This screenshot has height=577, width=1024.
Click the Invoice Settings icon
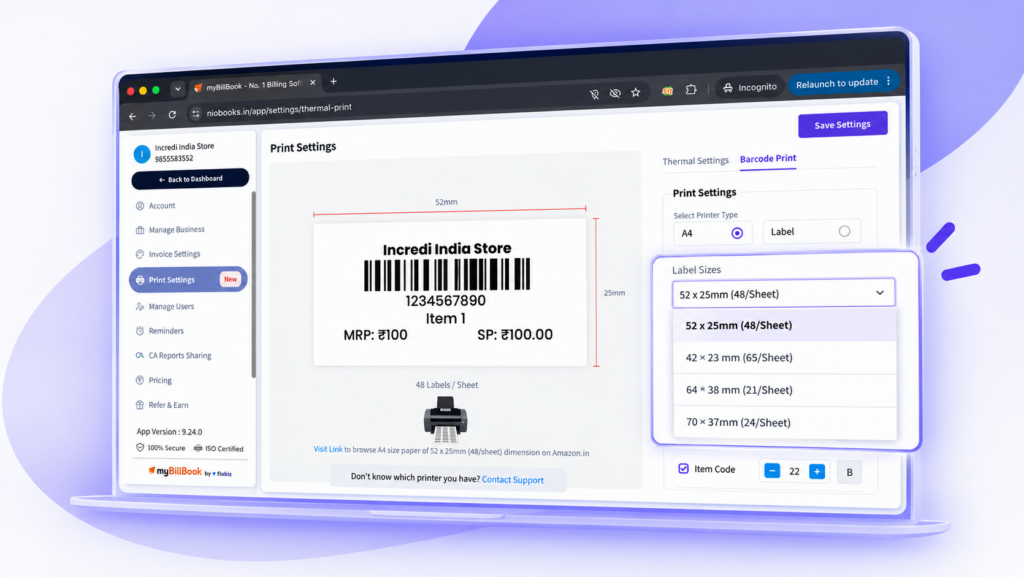click(x=140, y=254)
